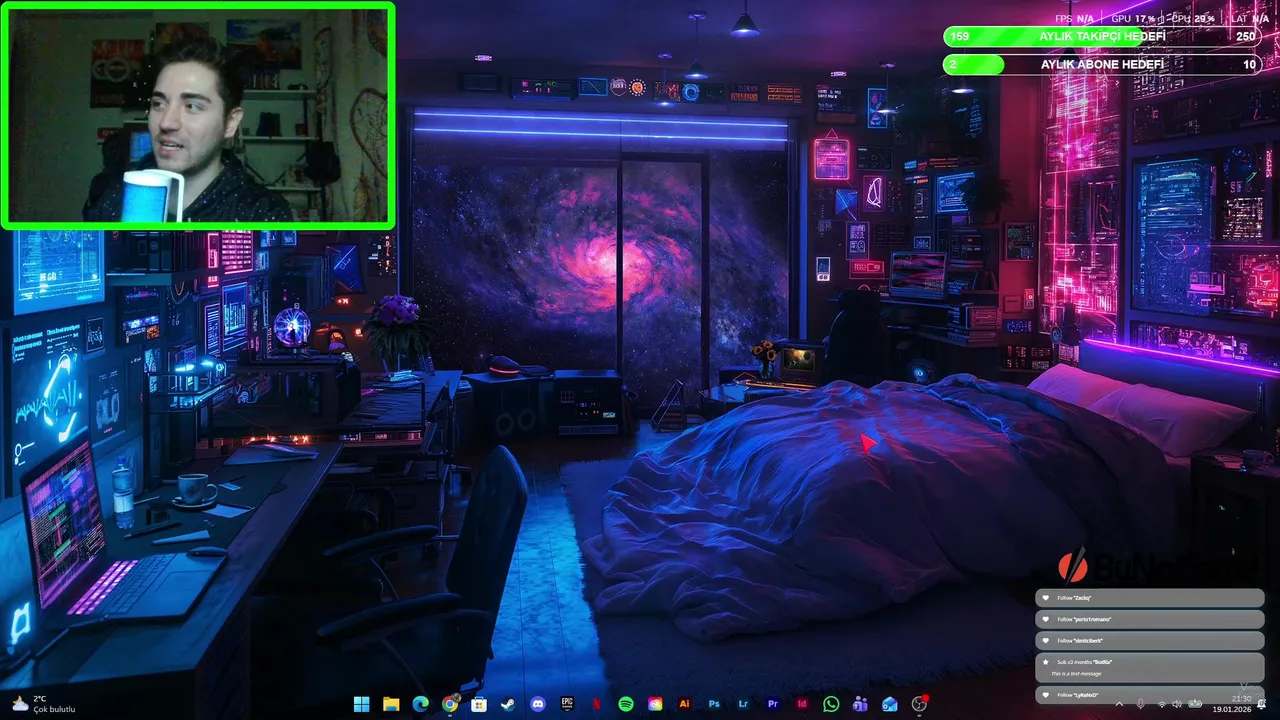The width and height of the screenshot is (1280, 720).
Task: Switch to OBS Studio in the taskbar
Action: tap(919, 704)
